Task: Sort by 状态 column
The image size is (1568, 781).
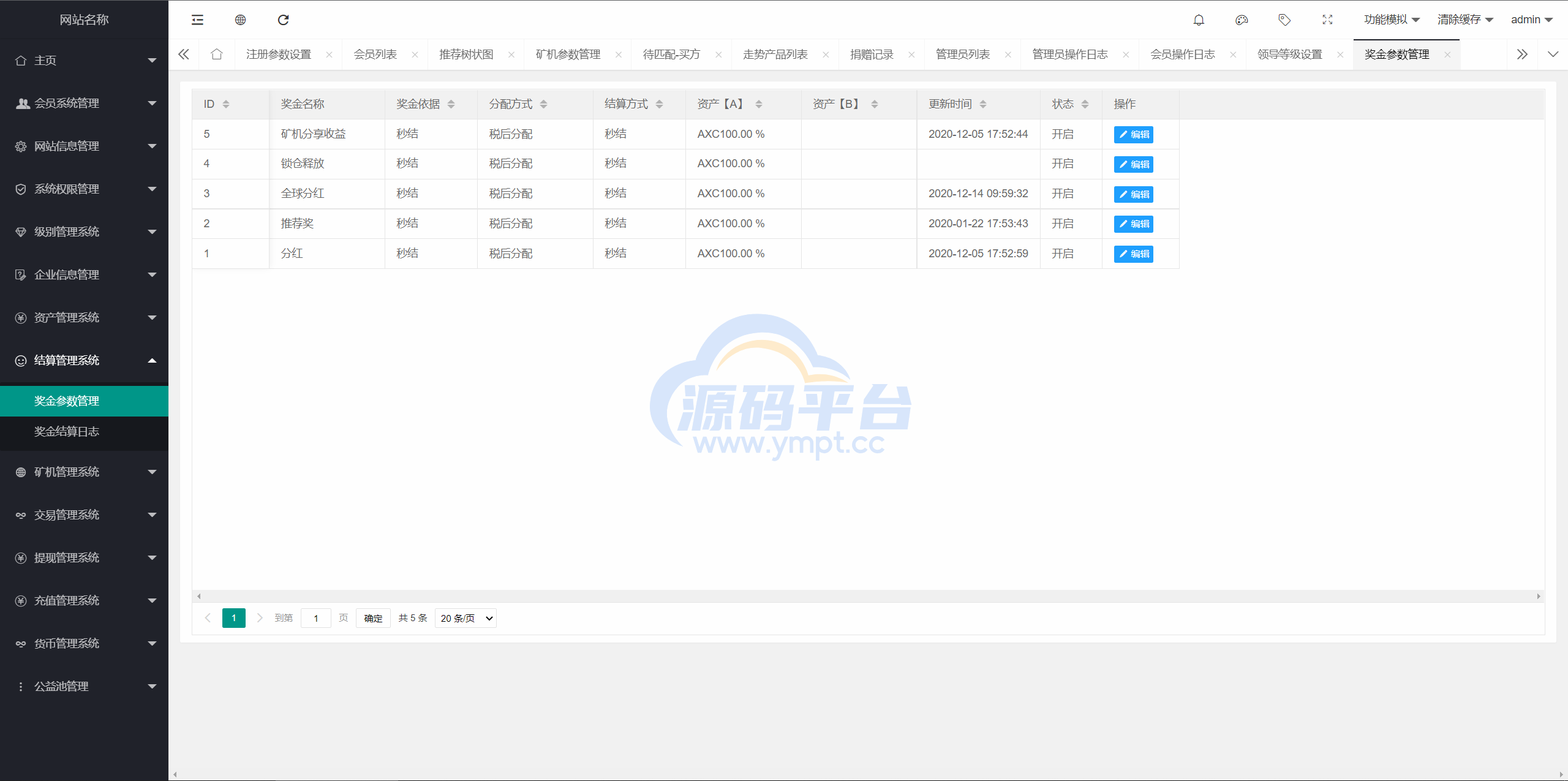Action: point(1085,104)
